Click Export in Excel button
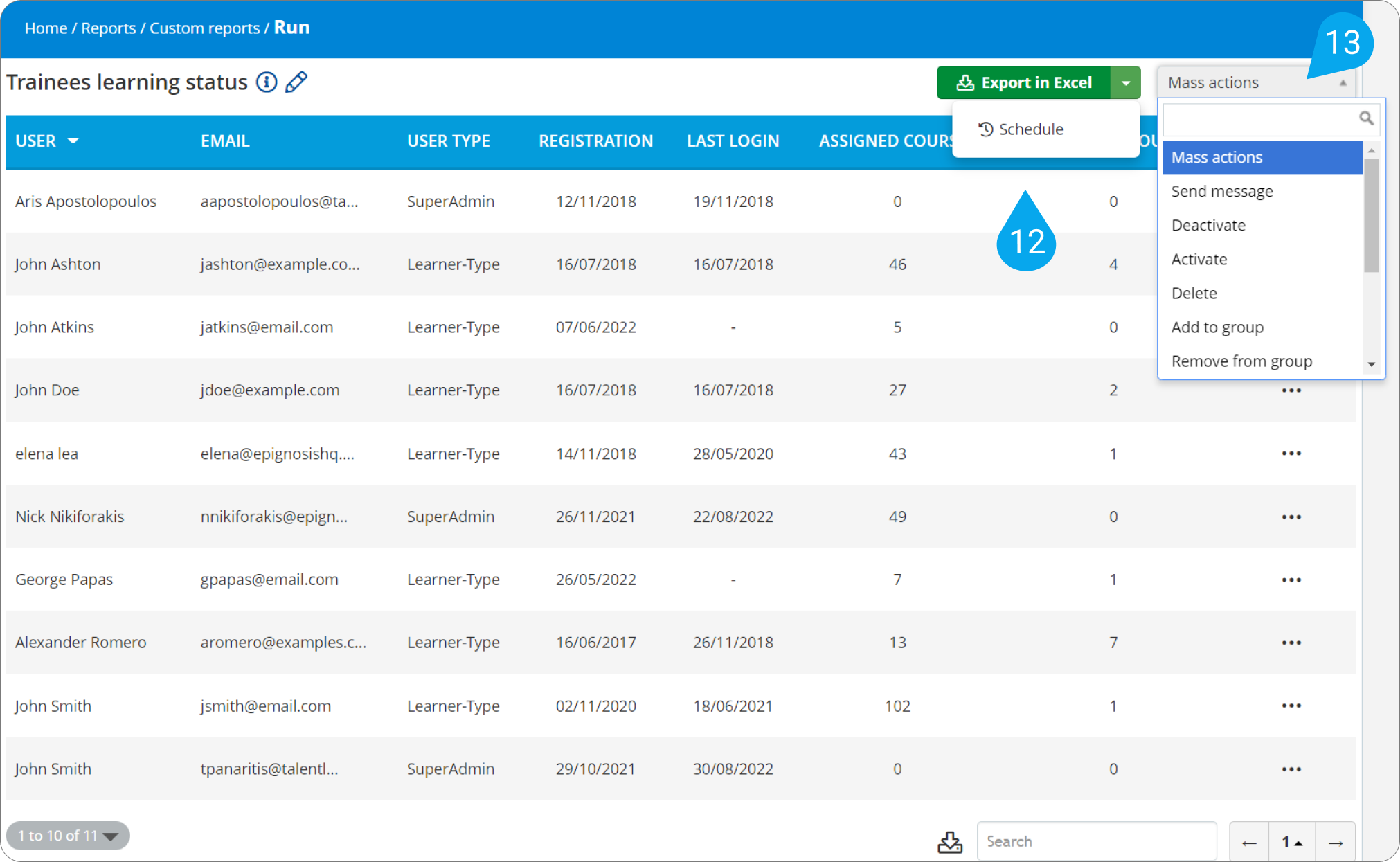 (x=1024, y=83)
